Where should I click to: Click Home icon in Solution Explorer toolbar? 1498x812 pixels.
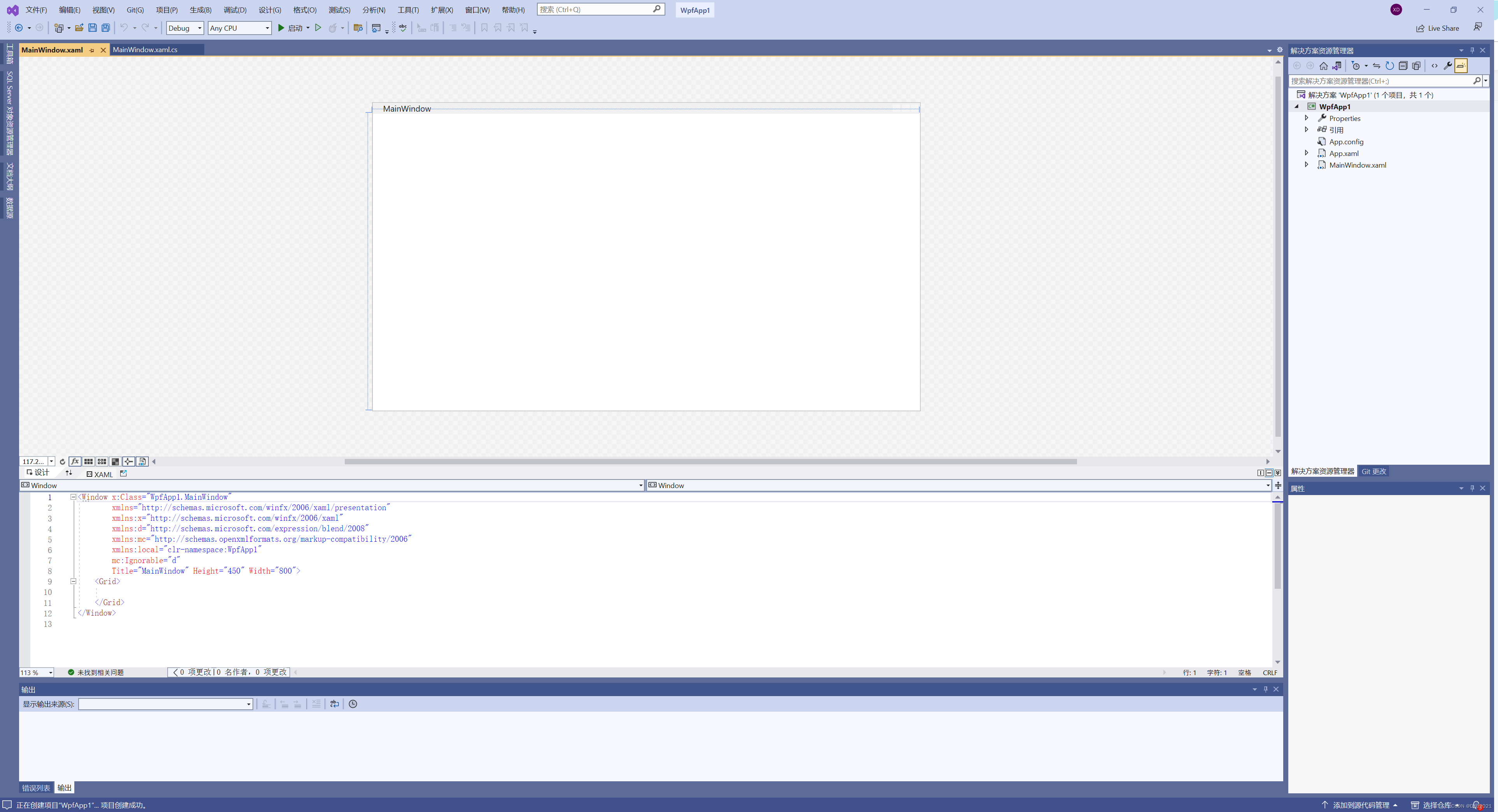(x=1324, y=66)
